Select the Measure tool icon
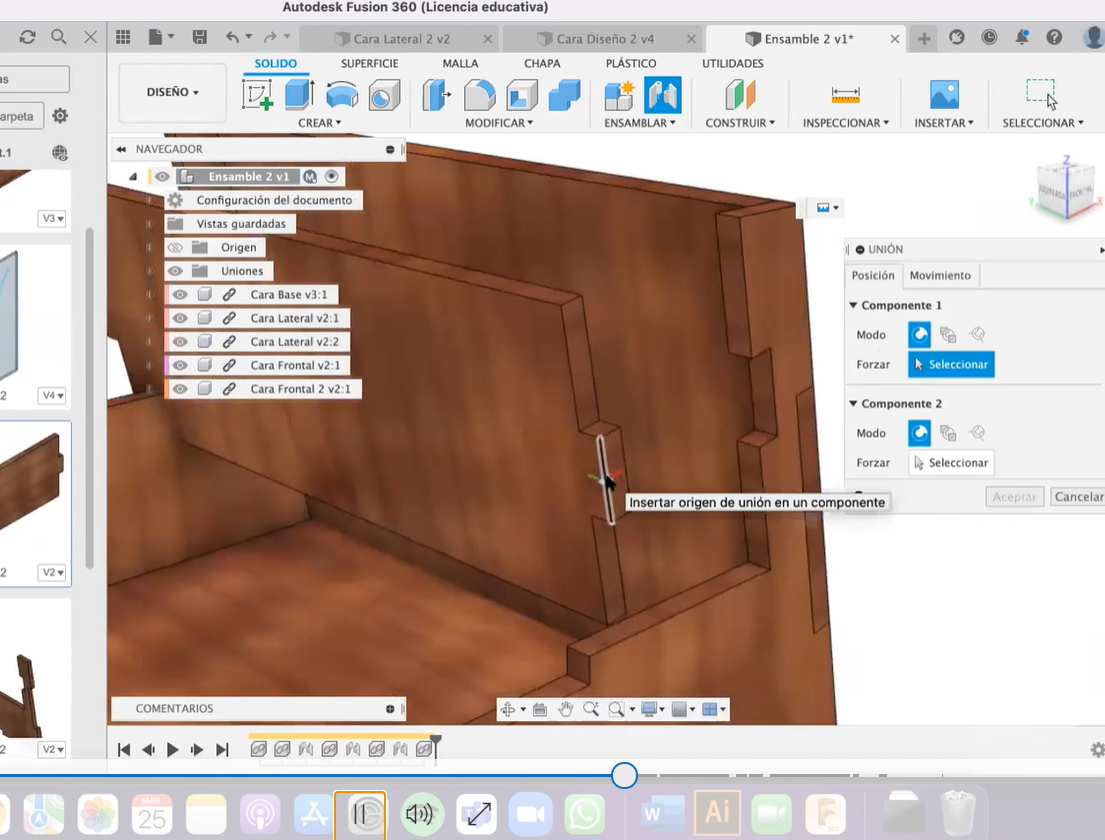Viewport: 1105px width, 840px height. coord(845,95)
